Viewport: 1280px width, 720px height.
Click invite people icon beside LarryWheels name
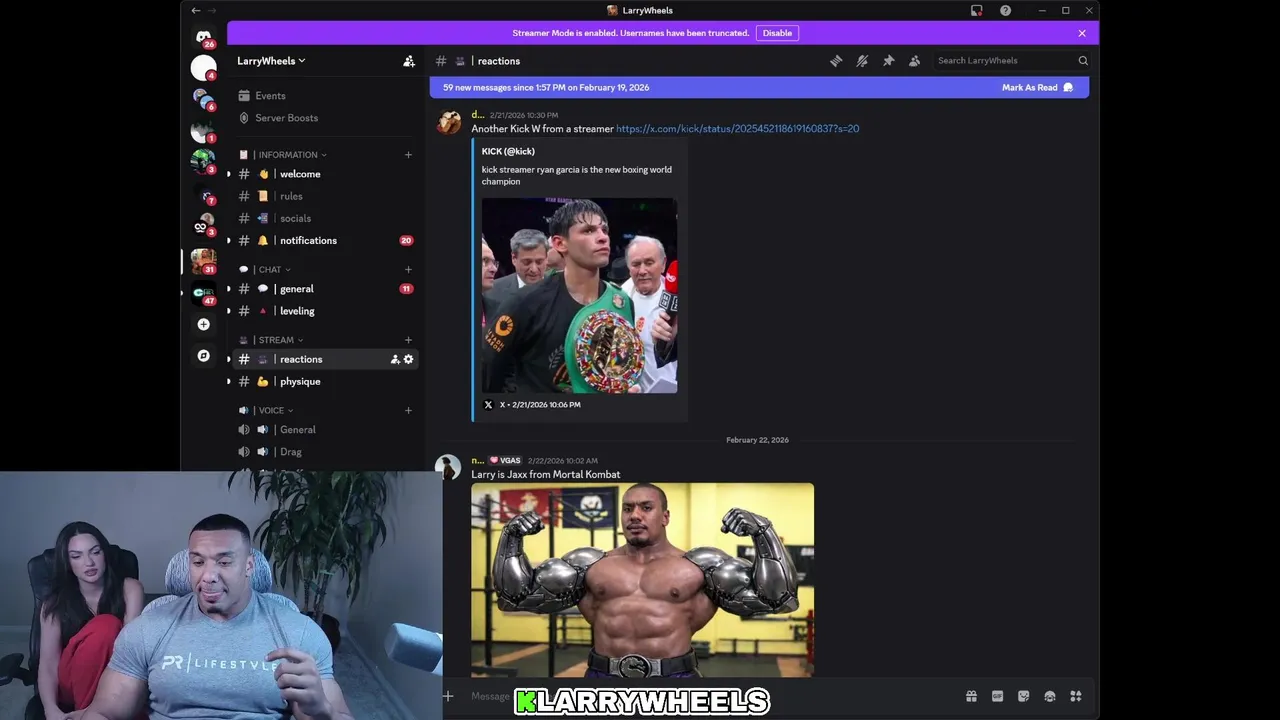(x=409, y=61)
